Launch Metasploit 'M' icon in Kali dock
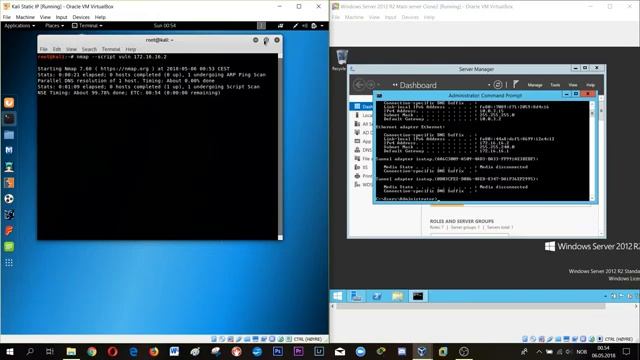Screen dimensions: 640x360 click(9, 150)
